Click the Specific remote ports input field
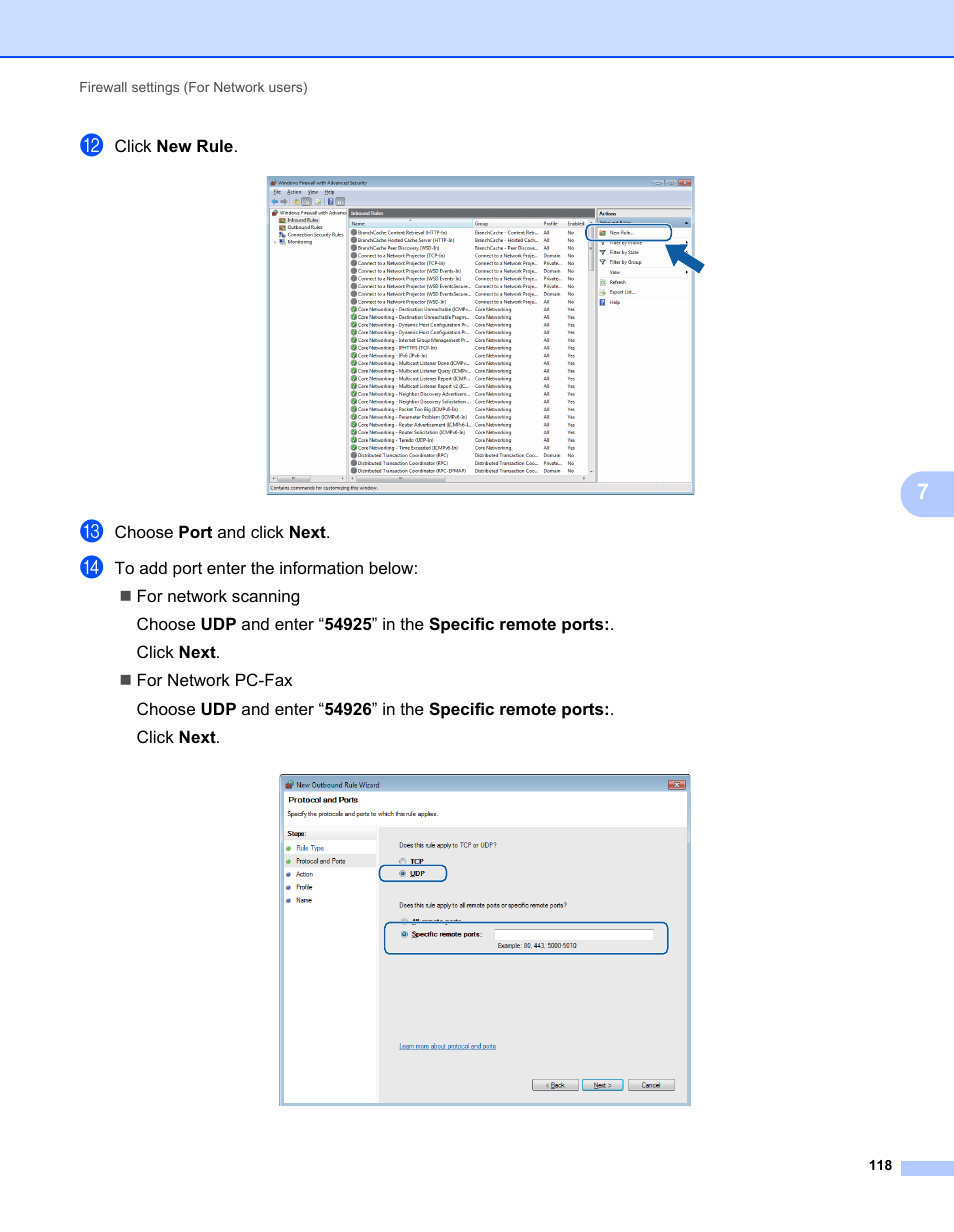Viewport: 954px width, 1232px height. [x=574, y=935]
